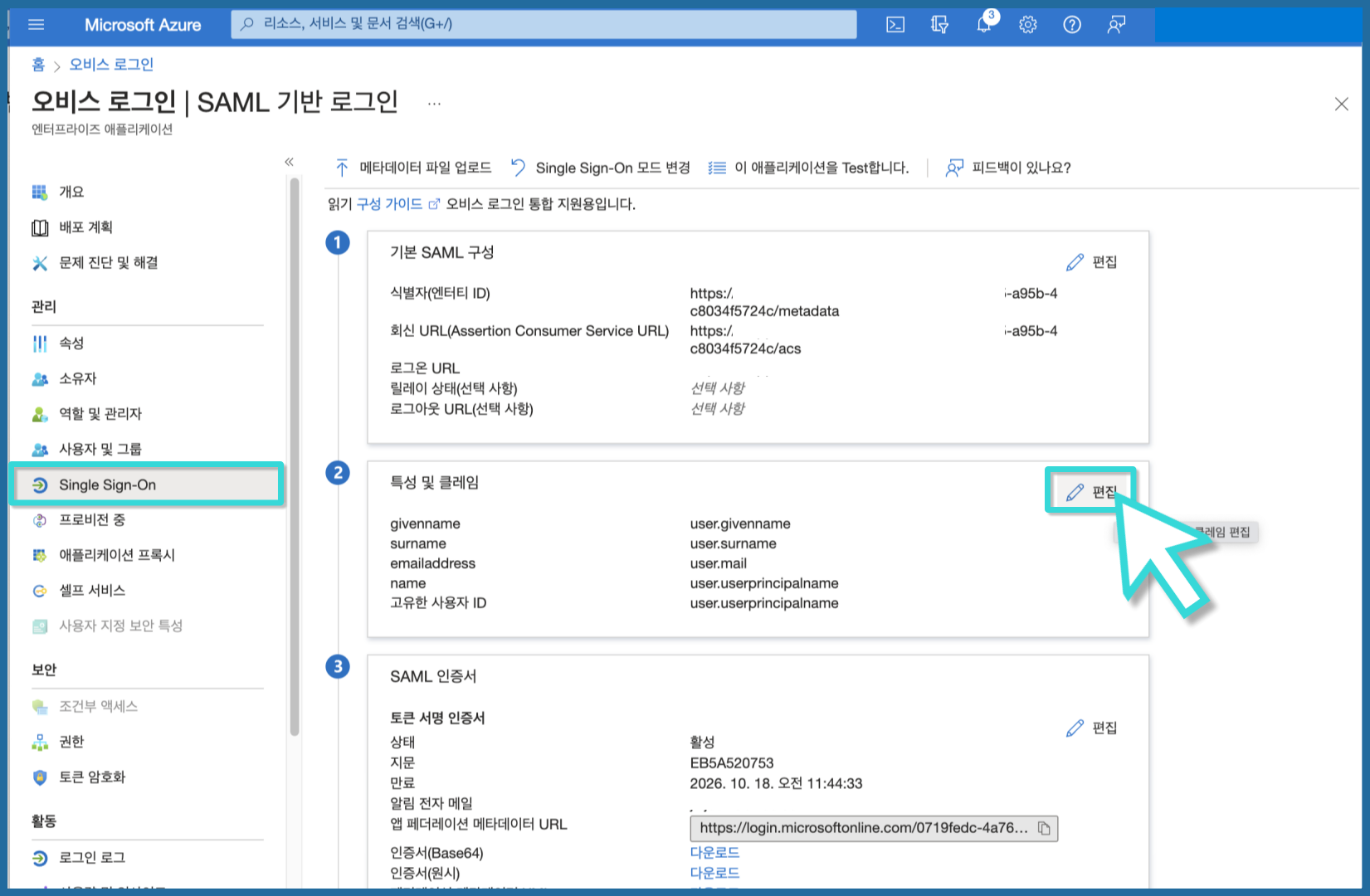Open Cloud Shell from the top bar
This screenshot has height=896, width=1370.
[x=895, y=25]
